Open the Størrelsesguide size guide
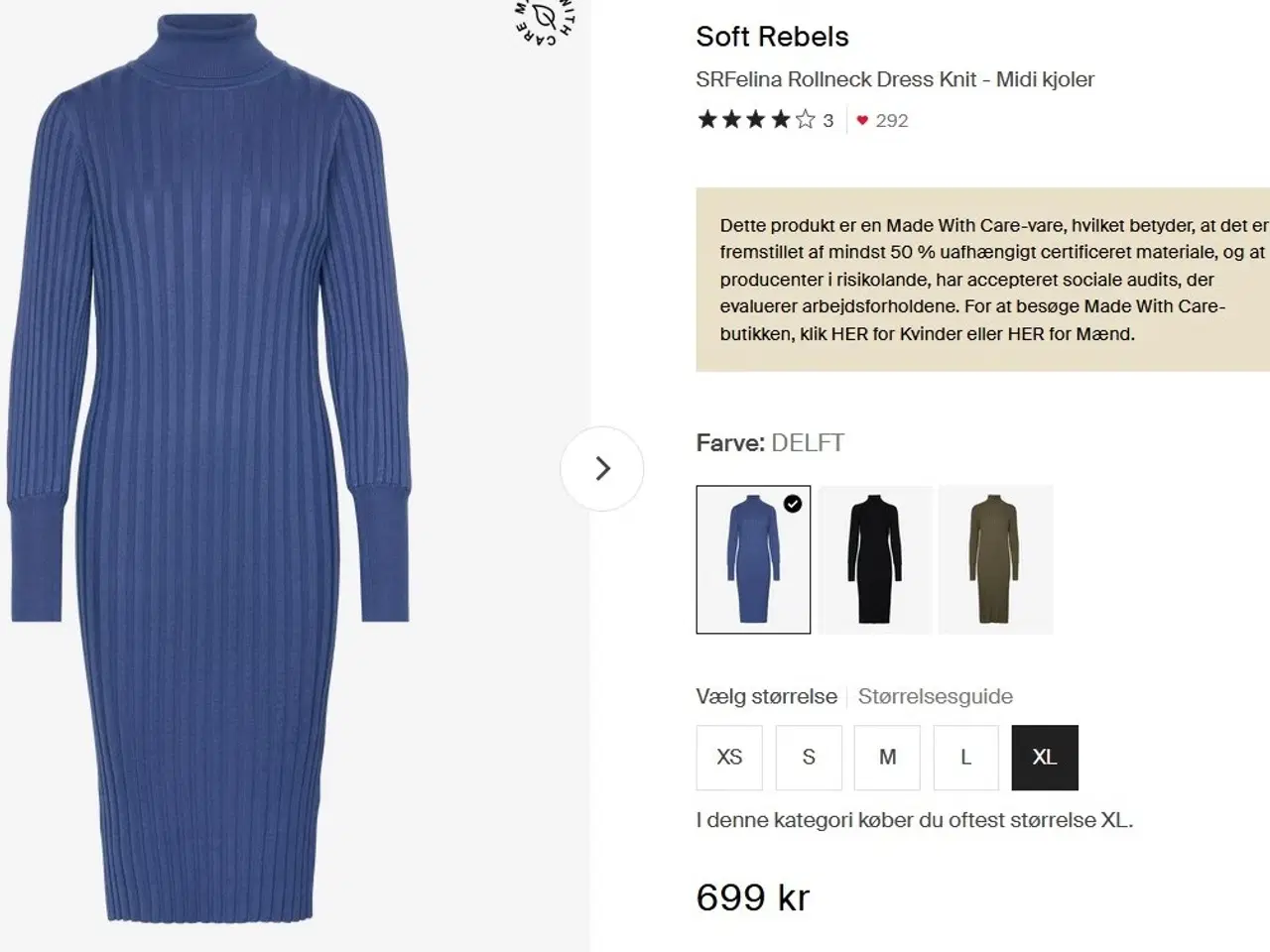The width and height of the screenshot is (1270, 952). click(x=935, y=696)
